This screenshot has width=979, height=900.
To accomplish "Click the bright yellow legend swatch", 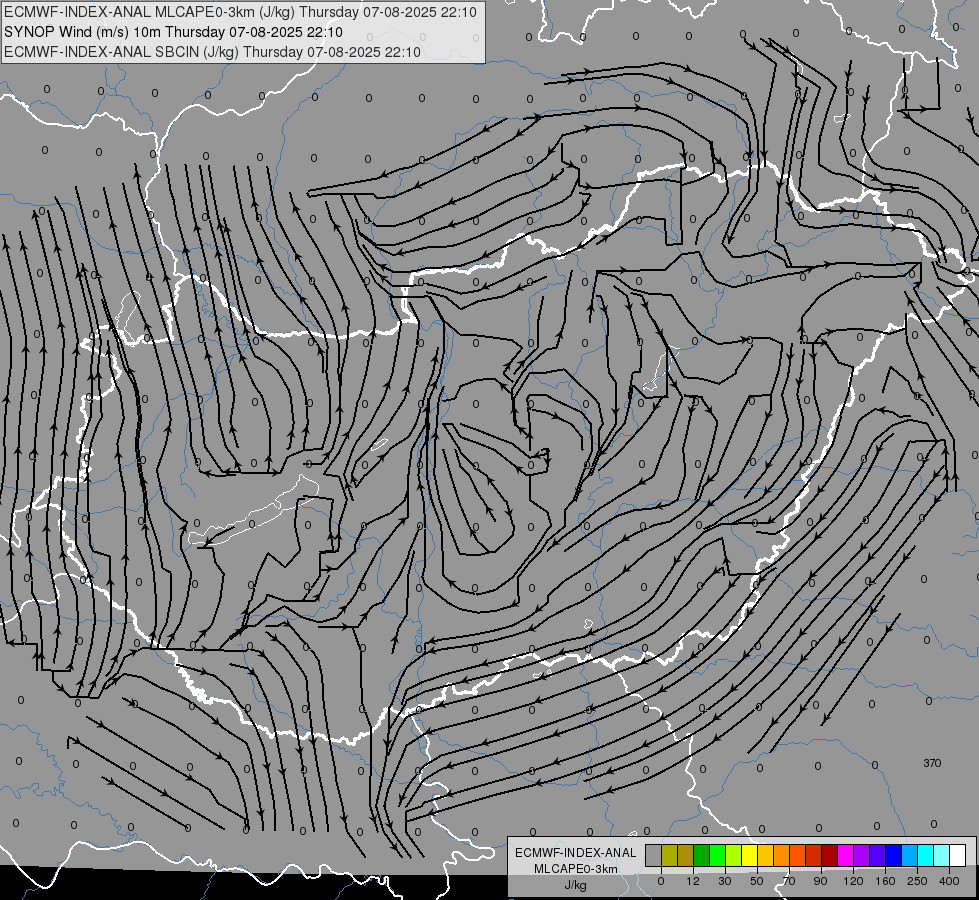I will click(749, 855).
